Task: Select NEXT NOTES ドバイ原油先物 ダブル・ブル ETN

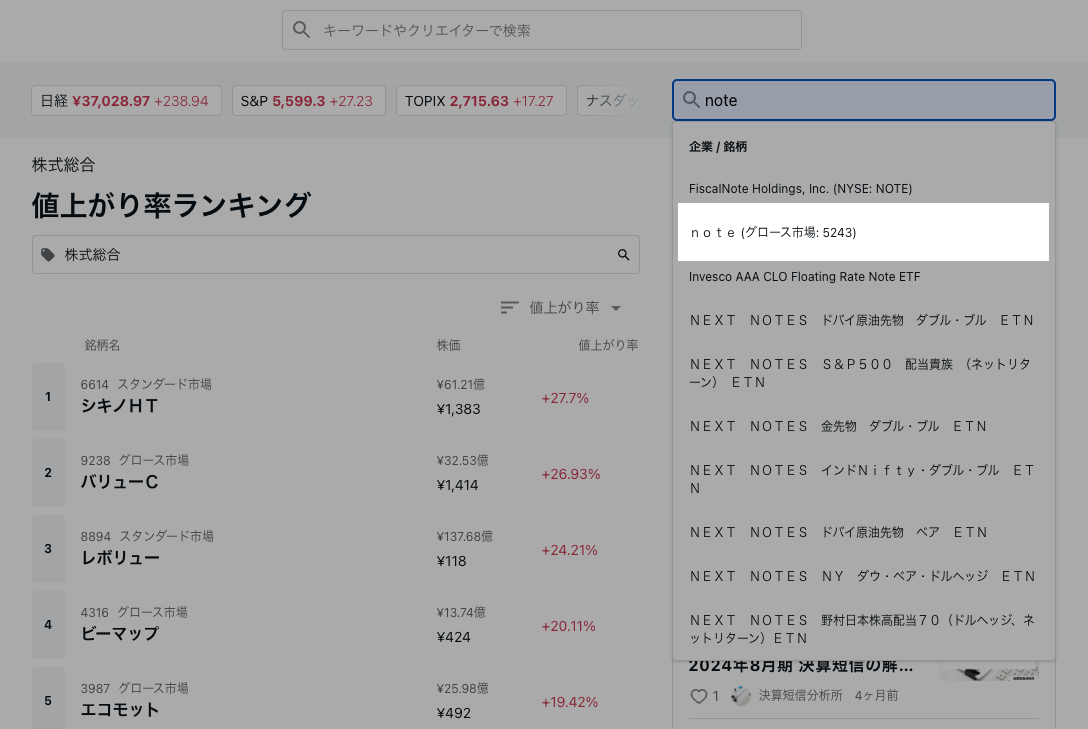Action: tap(863, 320)
